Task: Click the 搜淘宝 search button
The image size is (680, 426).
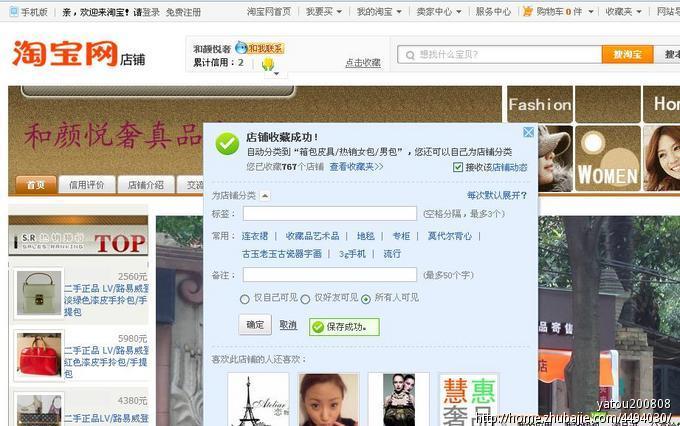Action: click(x=628, y=55)
